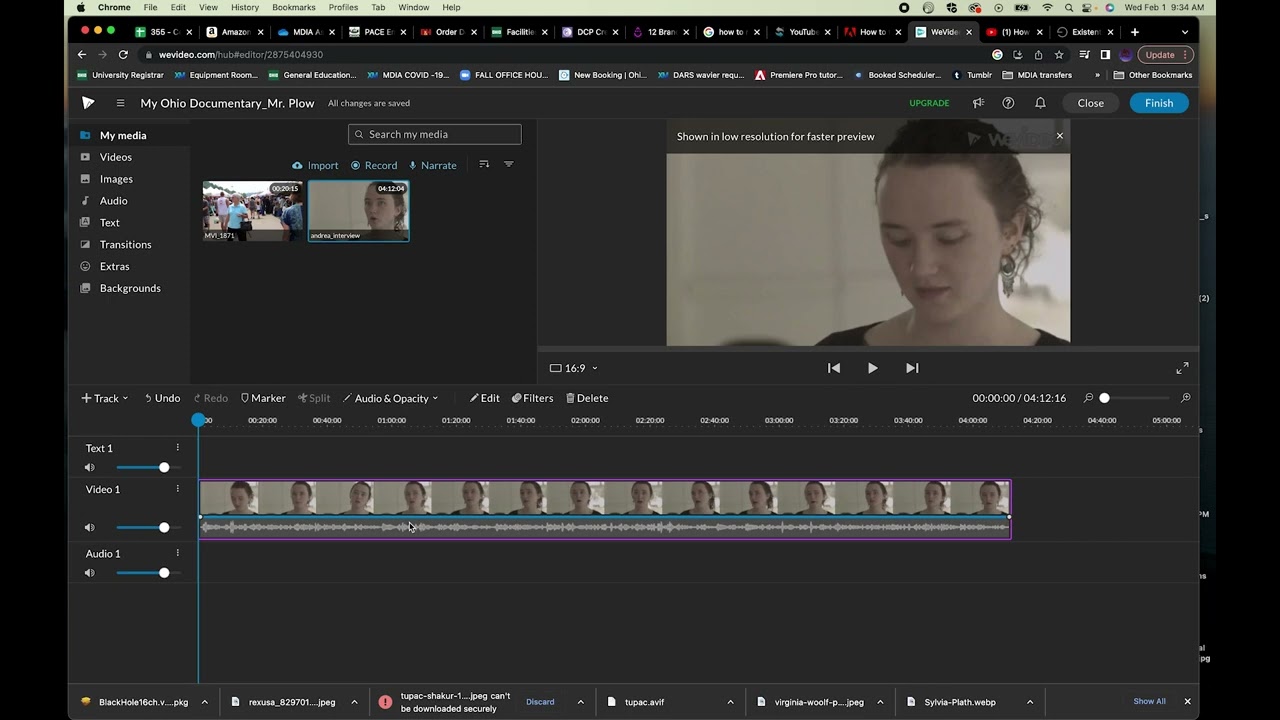
Task: Open the Audio & Opacity dropdown
Action: pos(390,398)
